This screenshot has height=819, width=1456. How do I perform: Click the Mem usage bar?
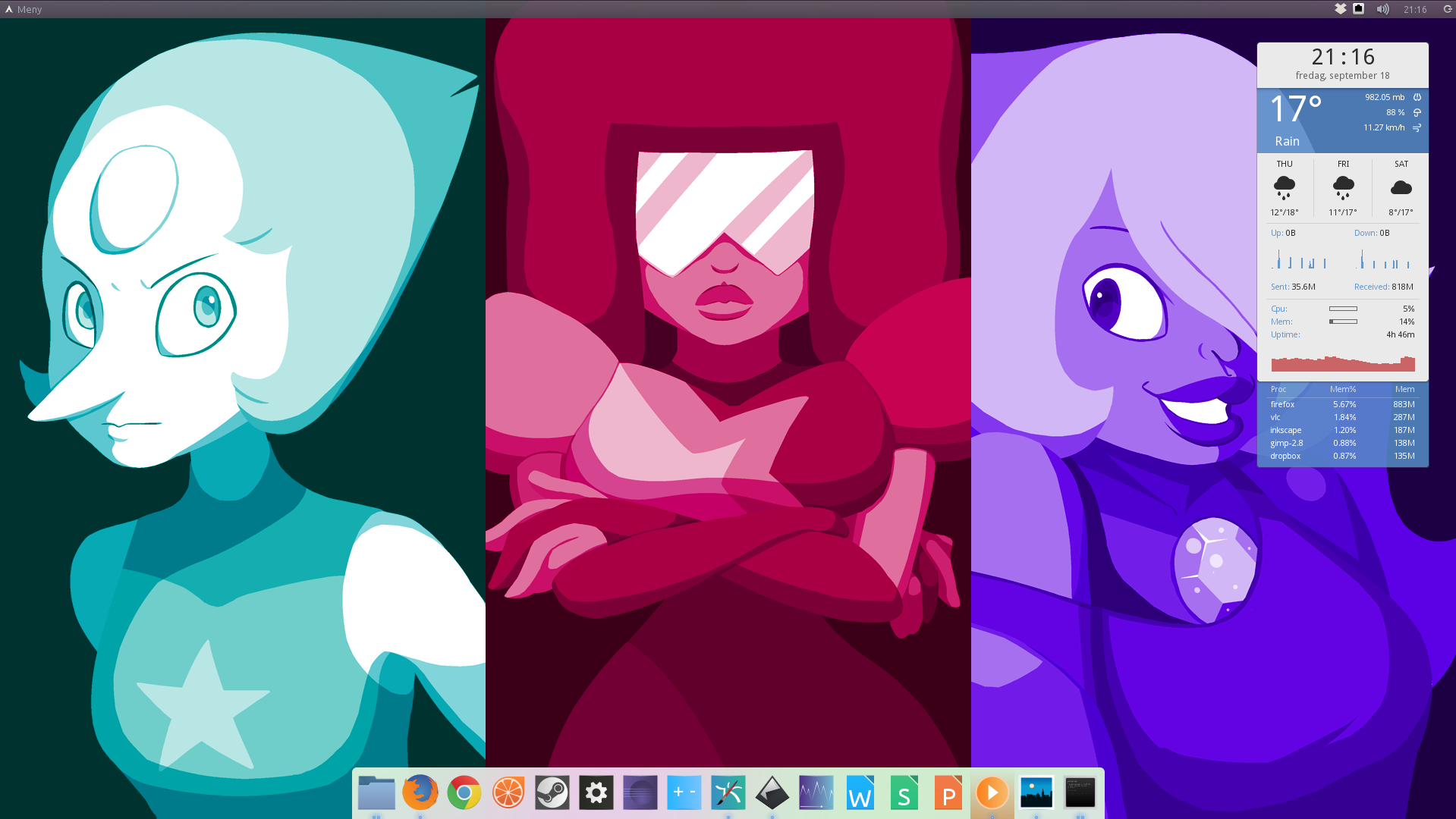(x=1343, y=322)
